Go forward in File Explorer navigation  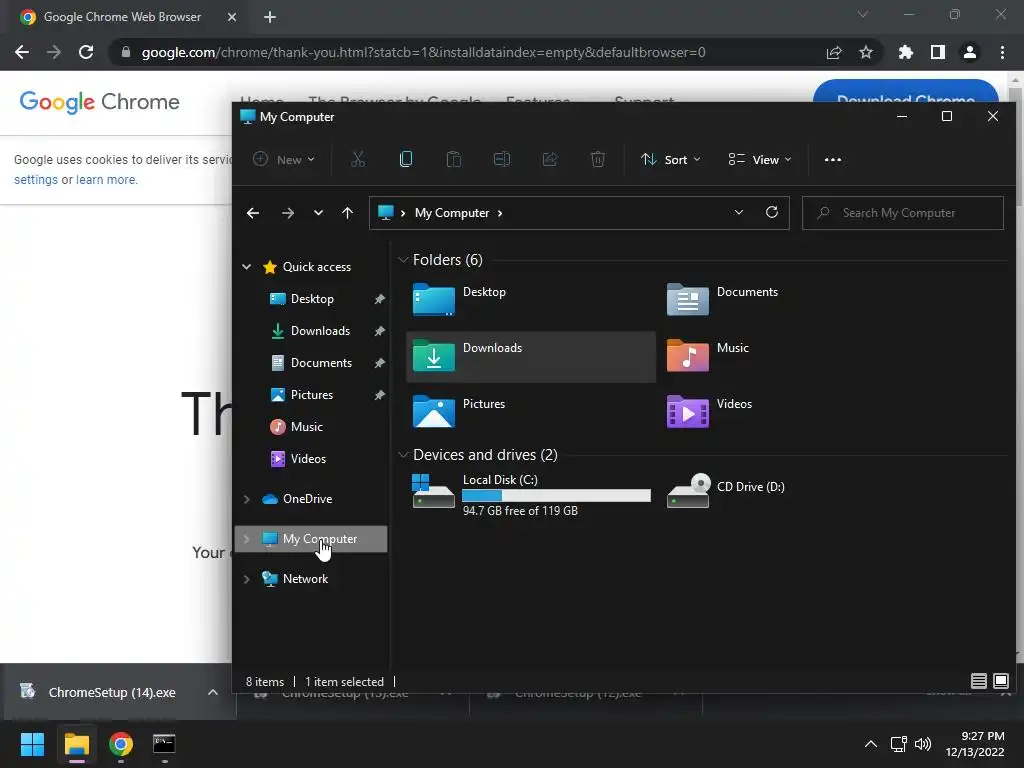click(x=287, y=213)
